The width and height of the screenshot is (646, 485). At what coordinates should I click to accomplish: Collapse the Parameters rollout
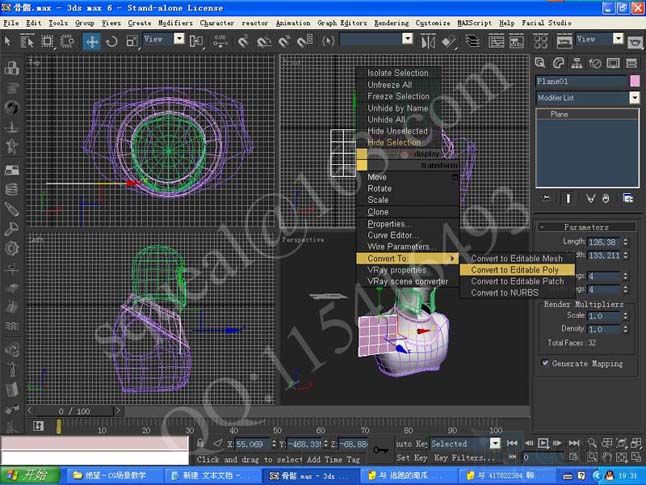(x=586, y=227)
